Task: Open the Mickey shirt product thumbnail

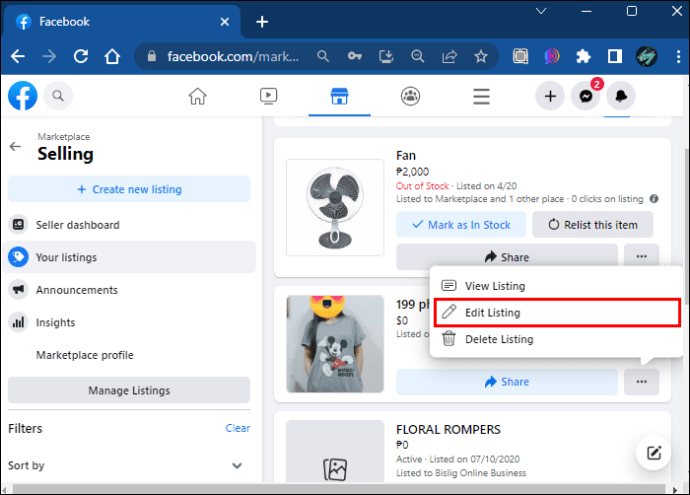Action: point(335,344)
